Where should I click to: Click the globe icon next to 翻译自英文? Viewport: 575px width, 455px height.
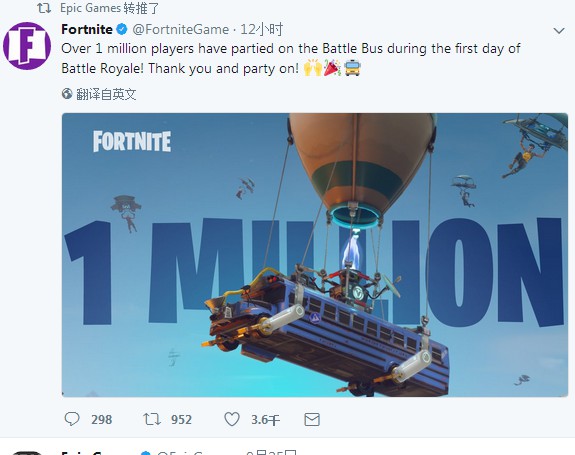click(67, 94)
